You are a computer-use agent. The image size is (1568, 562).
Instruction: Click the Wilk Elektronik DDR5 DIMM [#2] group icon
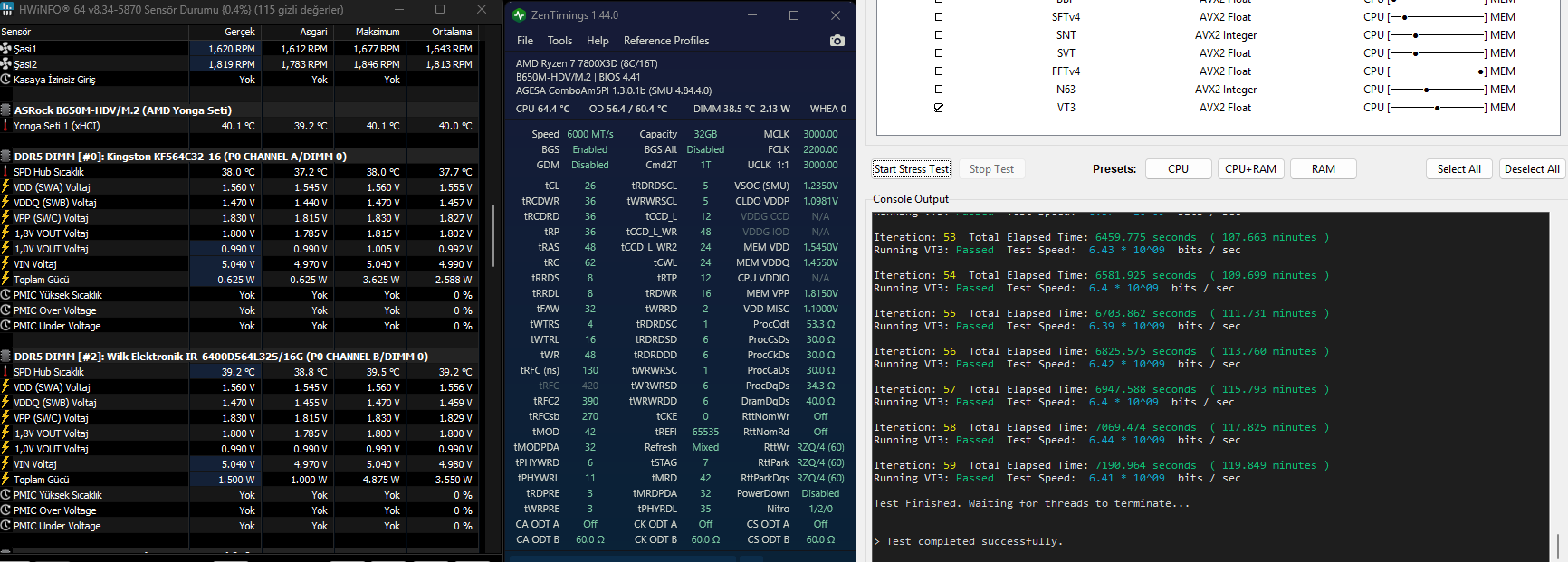[6, 357]
